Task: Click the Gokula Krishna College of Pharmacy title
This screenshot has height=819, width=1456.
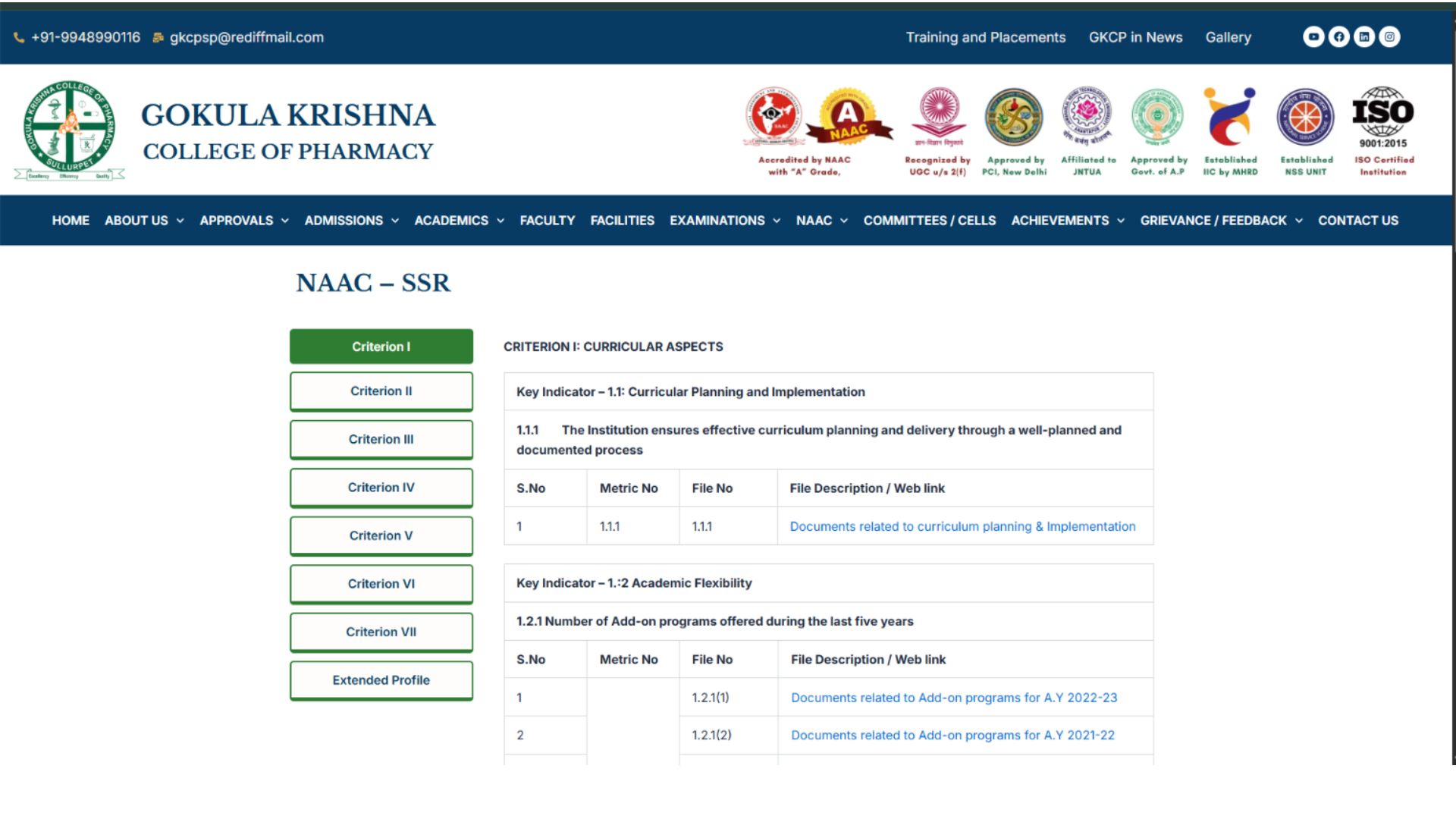Action: (288, 132)
